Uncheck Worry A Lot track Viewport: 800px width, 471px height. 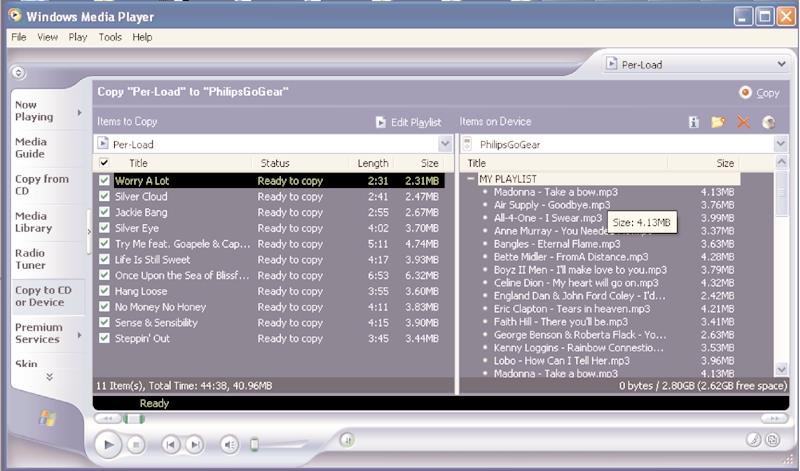pos(104,181)
